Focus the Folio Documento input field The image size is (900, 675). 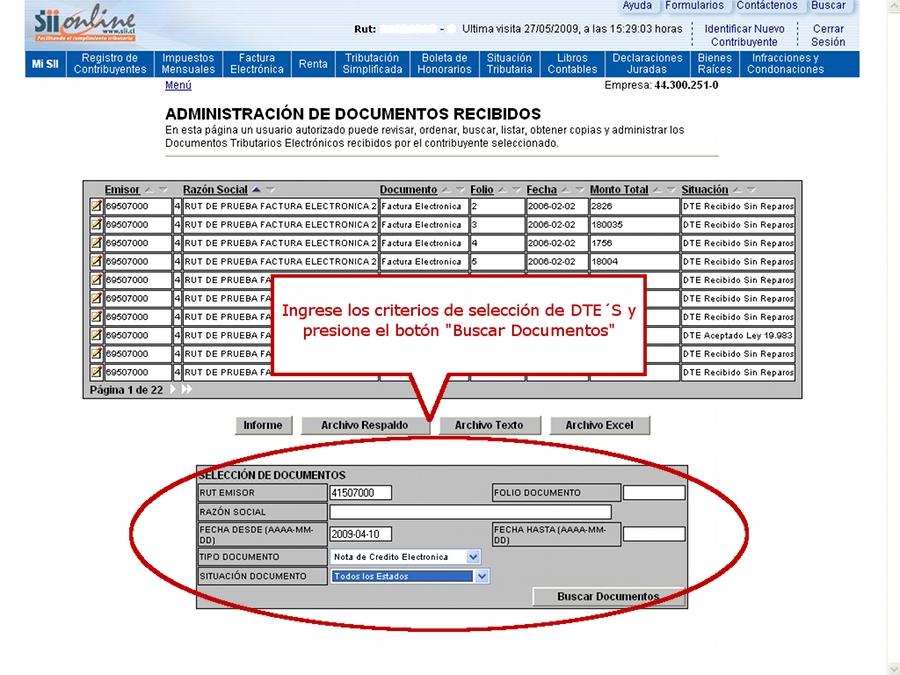coord(654,492)
